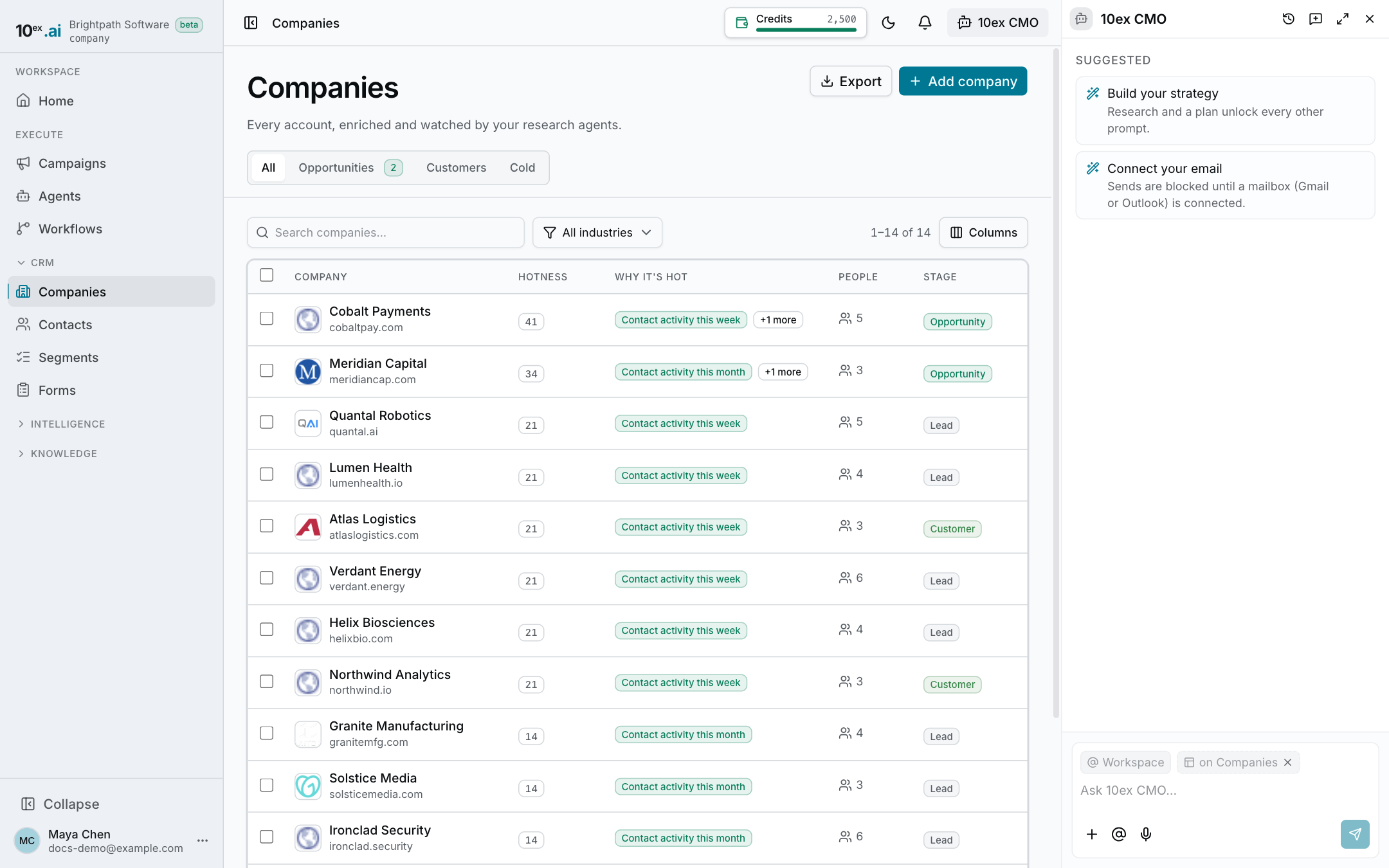
Task: Expand '+1 more' reasons for Cobalt Payments
Action: tap(778, 320)
